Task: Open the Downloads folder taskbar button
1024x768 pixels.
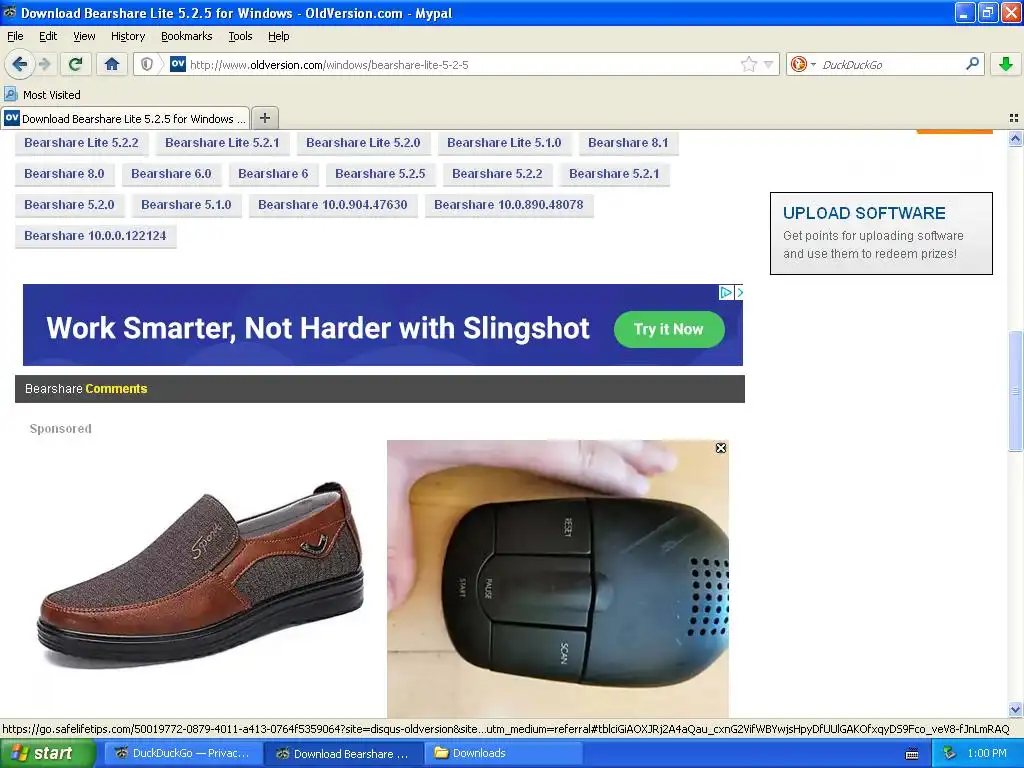Action: (x=504, y=753)
